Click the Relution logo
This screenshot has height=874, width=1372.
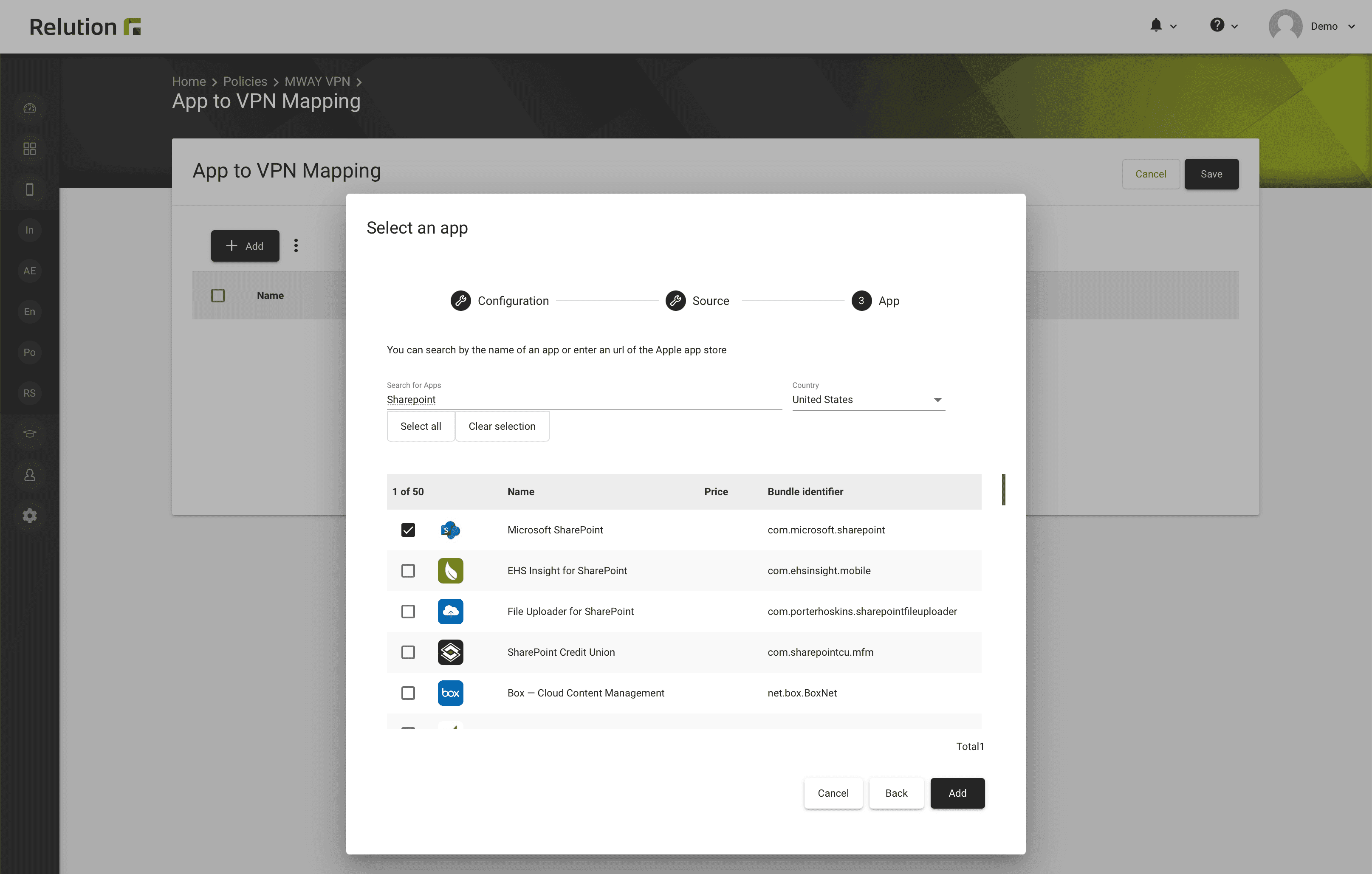click(85, 27)
